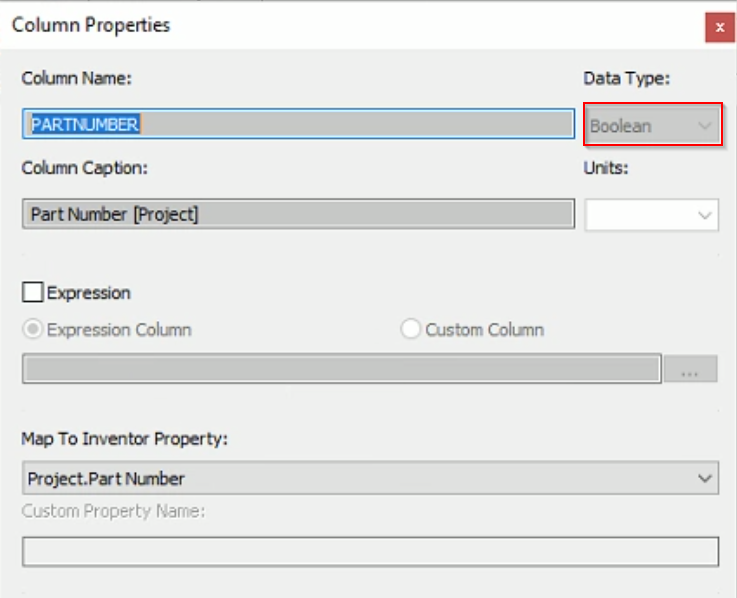Enable the Expression checkbox
The width and height of the screenshot is (737, 598).
(x=33, y=293)
